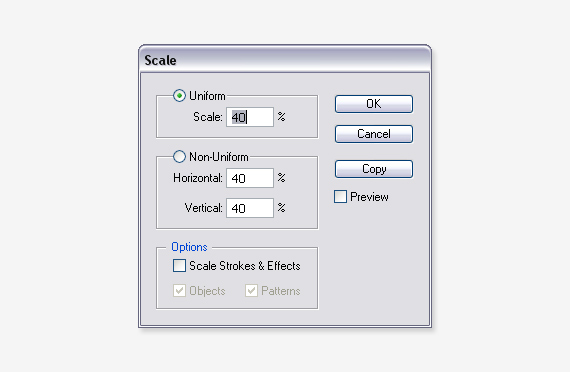The image size is (570, 372).
Task: Toggle the Patterns checkbox
Action: [251, 291]
